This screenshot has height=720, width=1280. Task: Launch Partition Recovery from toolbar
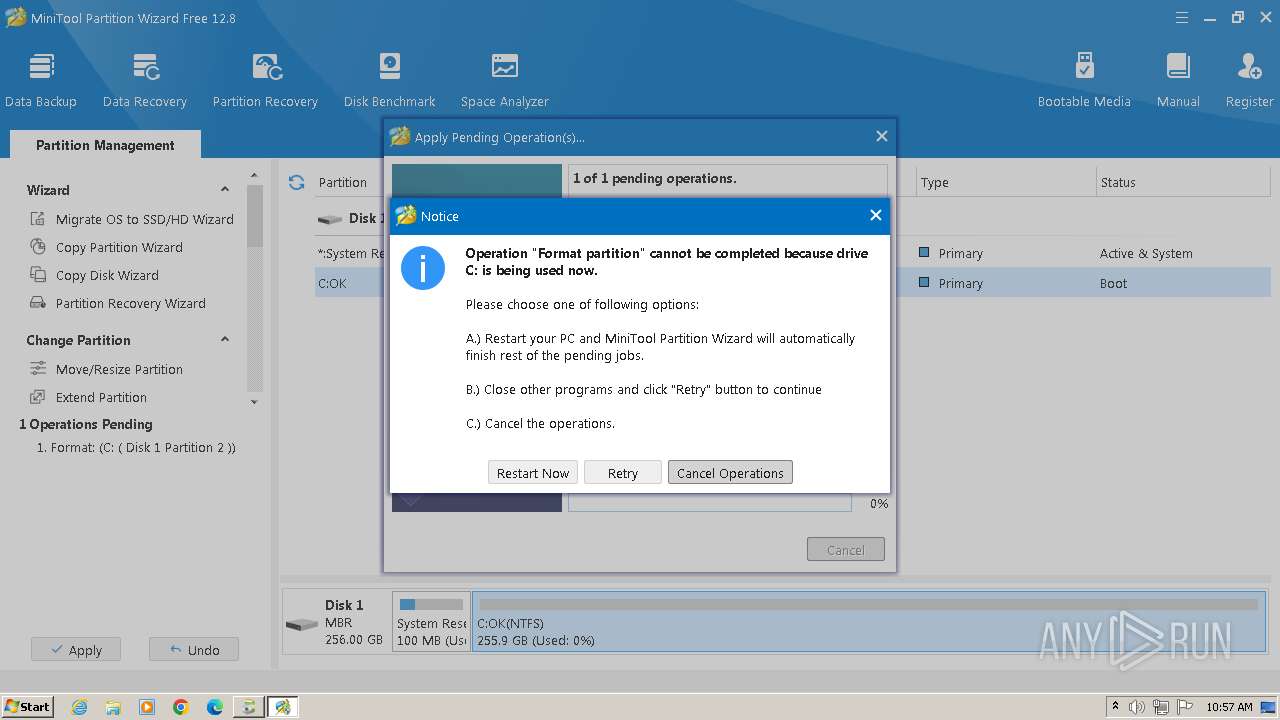click(265, 80)
